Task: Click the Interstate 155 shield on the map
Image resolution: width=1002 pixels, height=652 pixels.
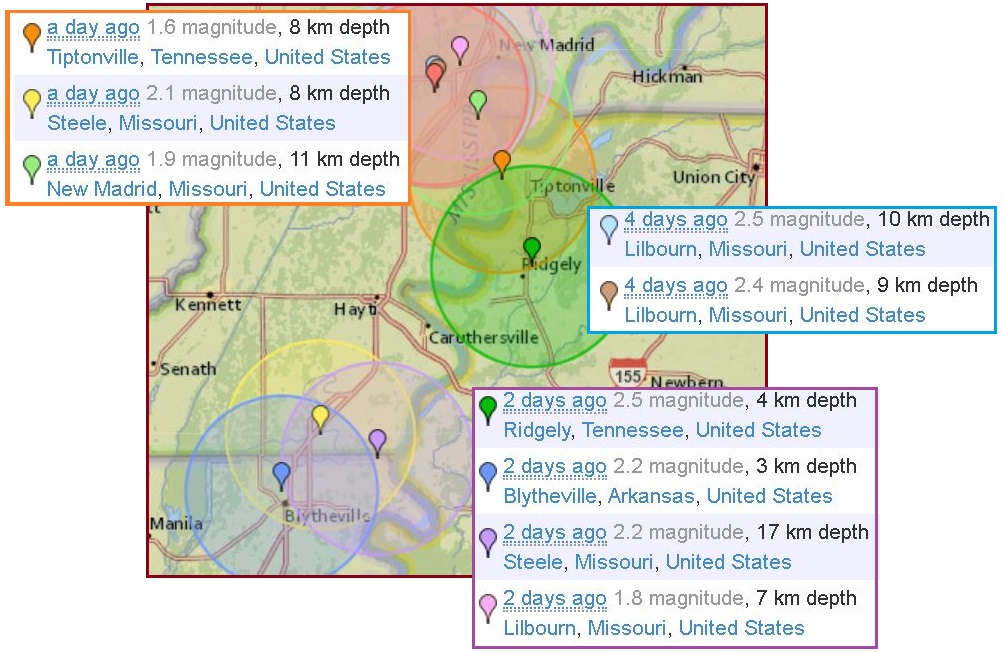Action: (x=628, y=374)
